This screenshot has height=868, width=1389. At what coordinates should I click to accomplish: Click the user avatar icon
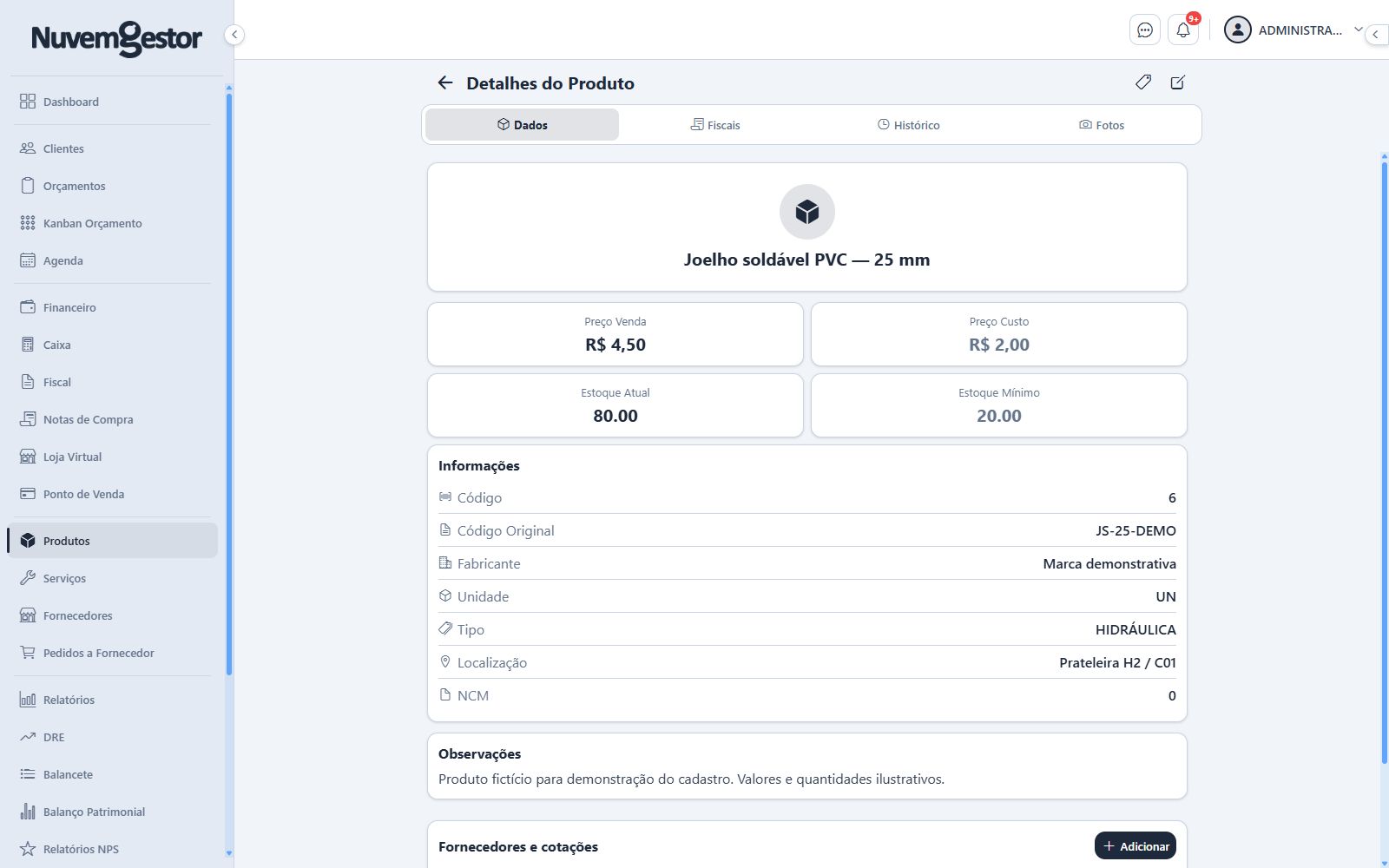click(1237, 30)
